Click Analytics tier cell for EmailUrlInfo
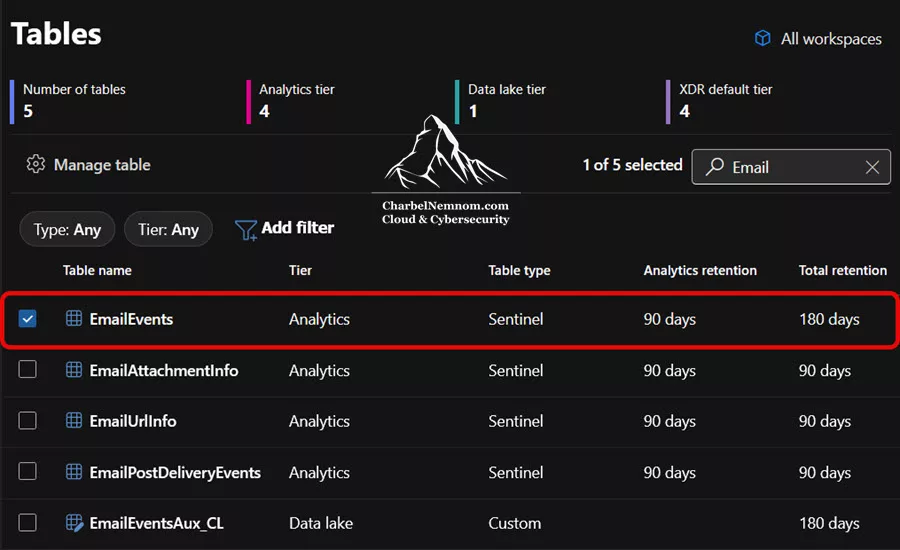Screen dimensions: 900x550 tap(319, 421)
